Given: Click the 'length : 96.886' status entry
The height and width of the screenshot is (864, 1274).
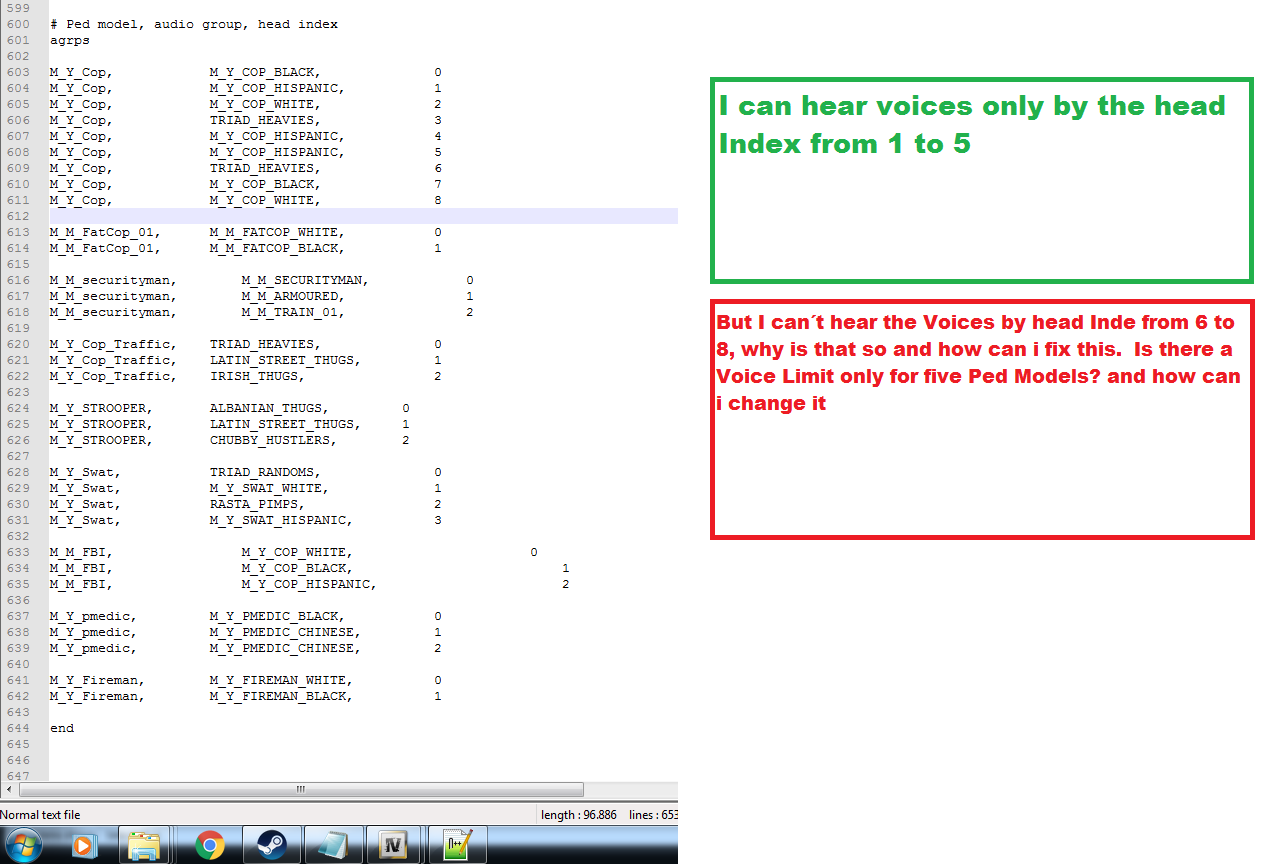Looking at the screenshot, I should [x=579, y=815].
